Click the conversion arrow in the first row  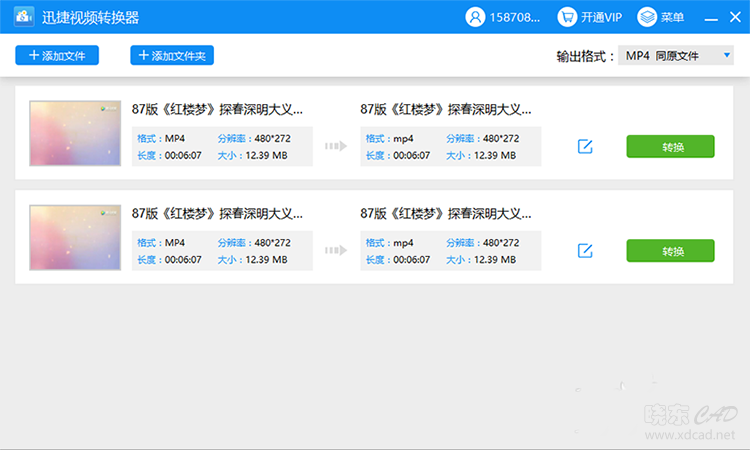point(336,146)
